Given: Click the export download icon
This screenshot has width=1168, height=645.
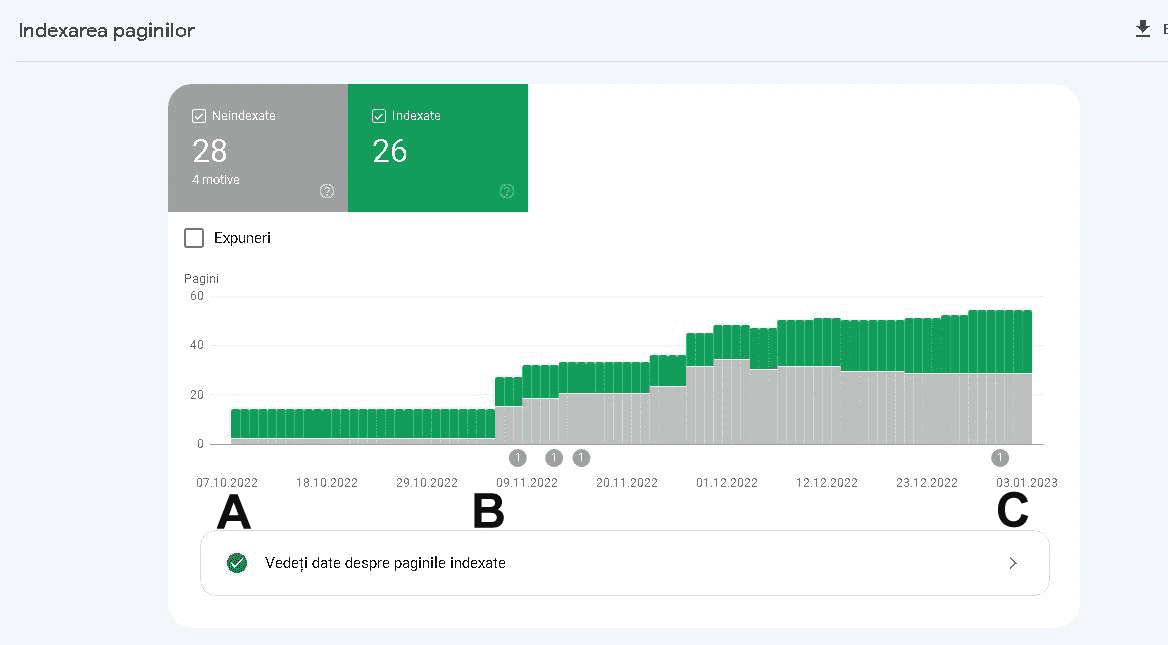Looking at the screenshot, I should pyautogui.click(x=1143, y=29).
